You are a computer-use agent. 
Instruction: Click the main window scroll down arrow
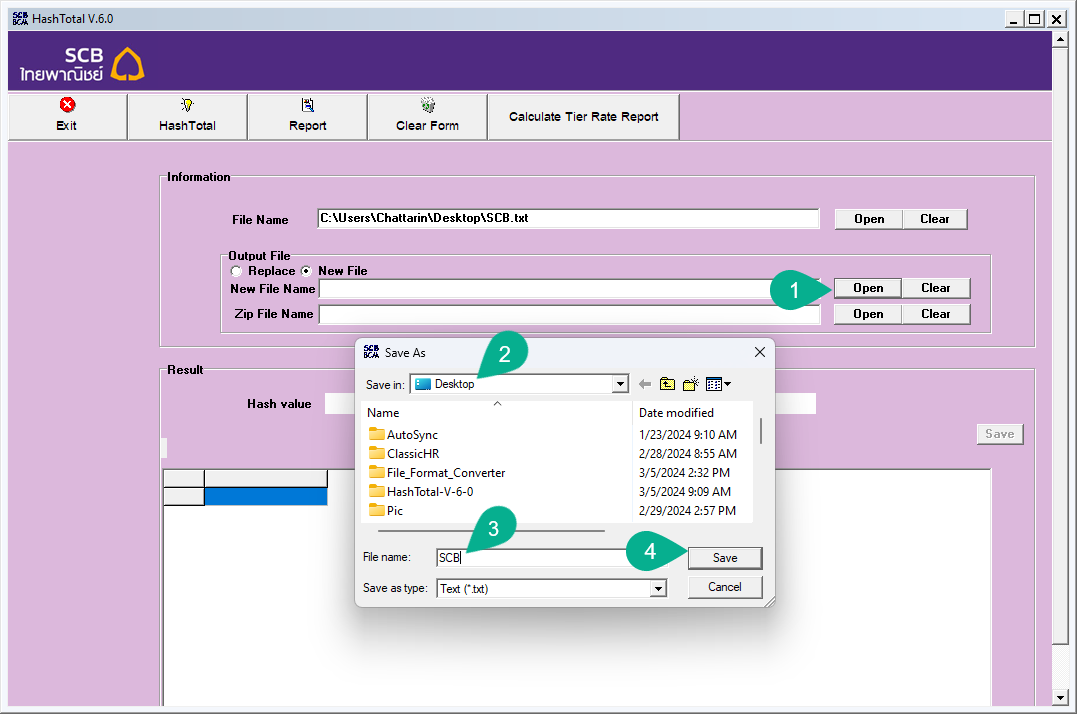click(x=1060, y=698)
